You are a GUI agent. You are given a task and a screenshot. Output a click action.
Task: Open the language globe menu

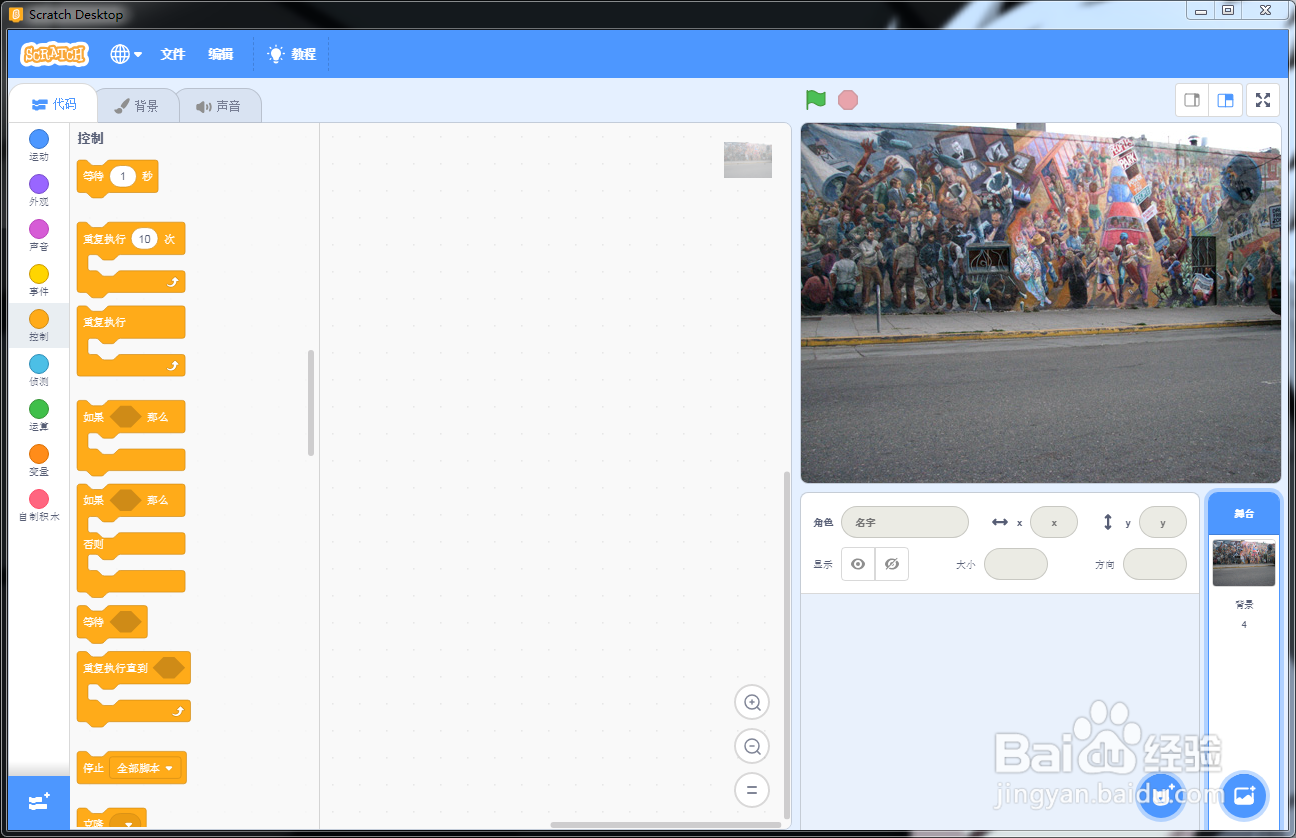[x=126, y=54]
